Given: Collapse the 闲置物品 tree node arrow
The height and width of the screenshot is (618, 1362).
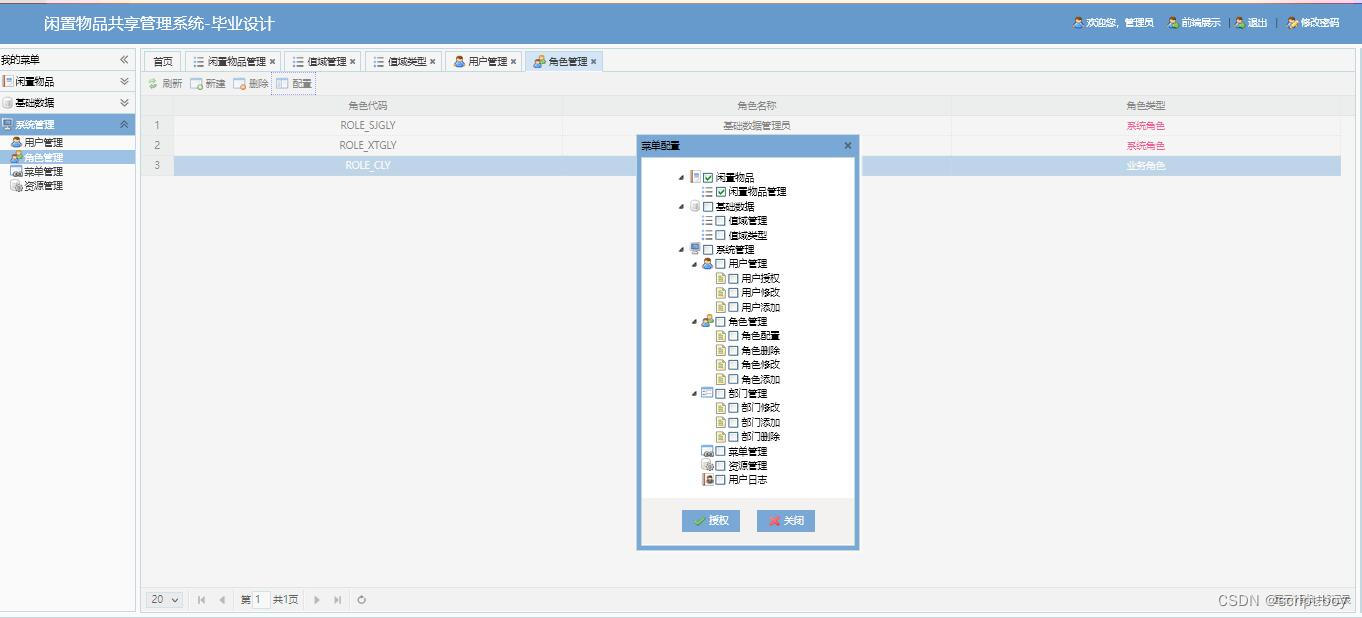Looking at the screenshot, I should tap(682, 177).
